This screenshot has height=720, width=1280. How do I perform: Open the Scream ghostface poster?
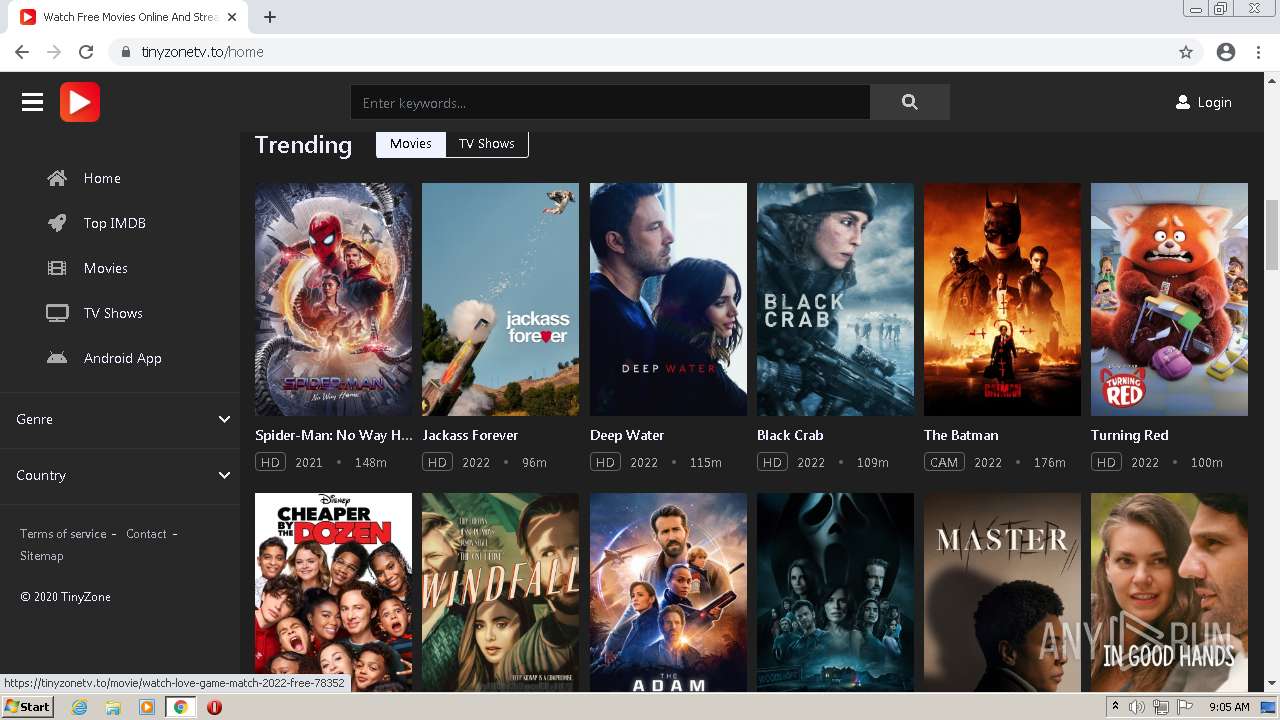coord(835,592)
